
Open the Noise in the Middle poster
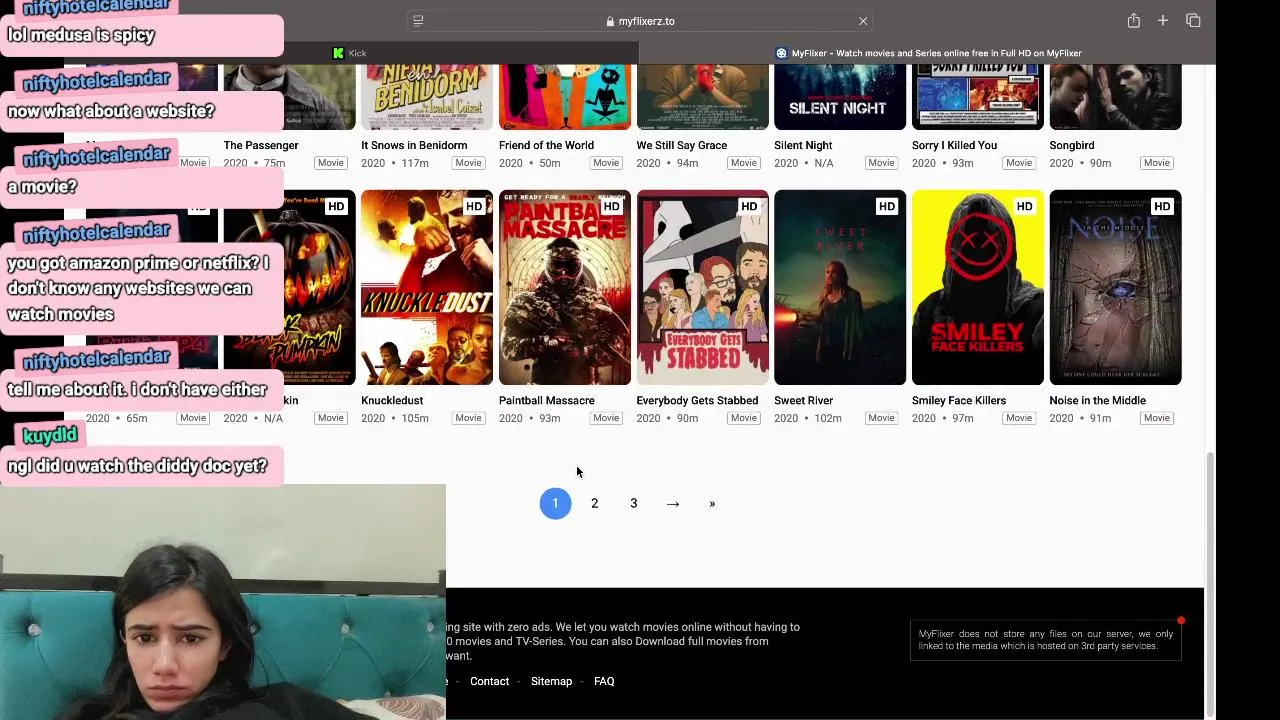click(1115, 287)
